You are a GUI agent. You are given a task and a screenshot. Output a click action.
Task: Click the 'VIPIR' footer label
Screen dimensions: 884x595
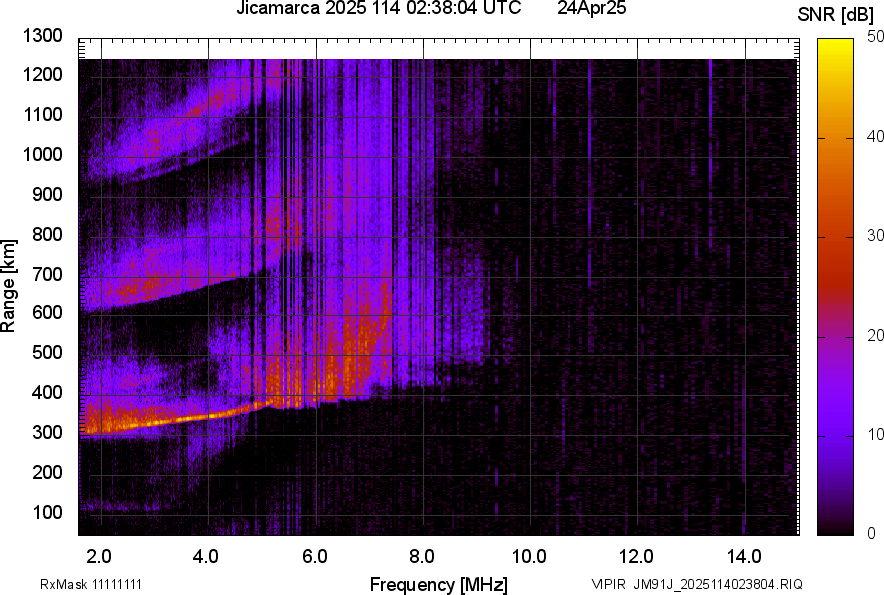coord(608,584)
